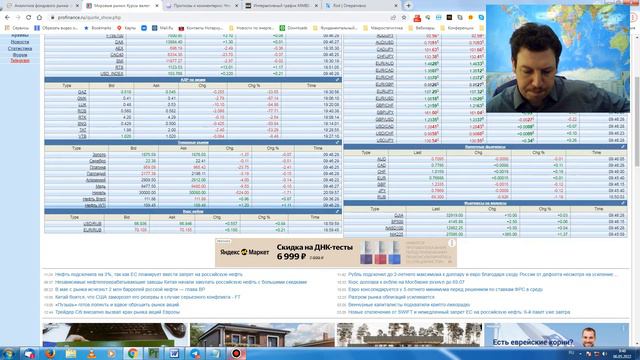The height and width of the screenshot is (360, 640).
Task: Open the Карты bookmark
Action: tap(127, 28)
